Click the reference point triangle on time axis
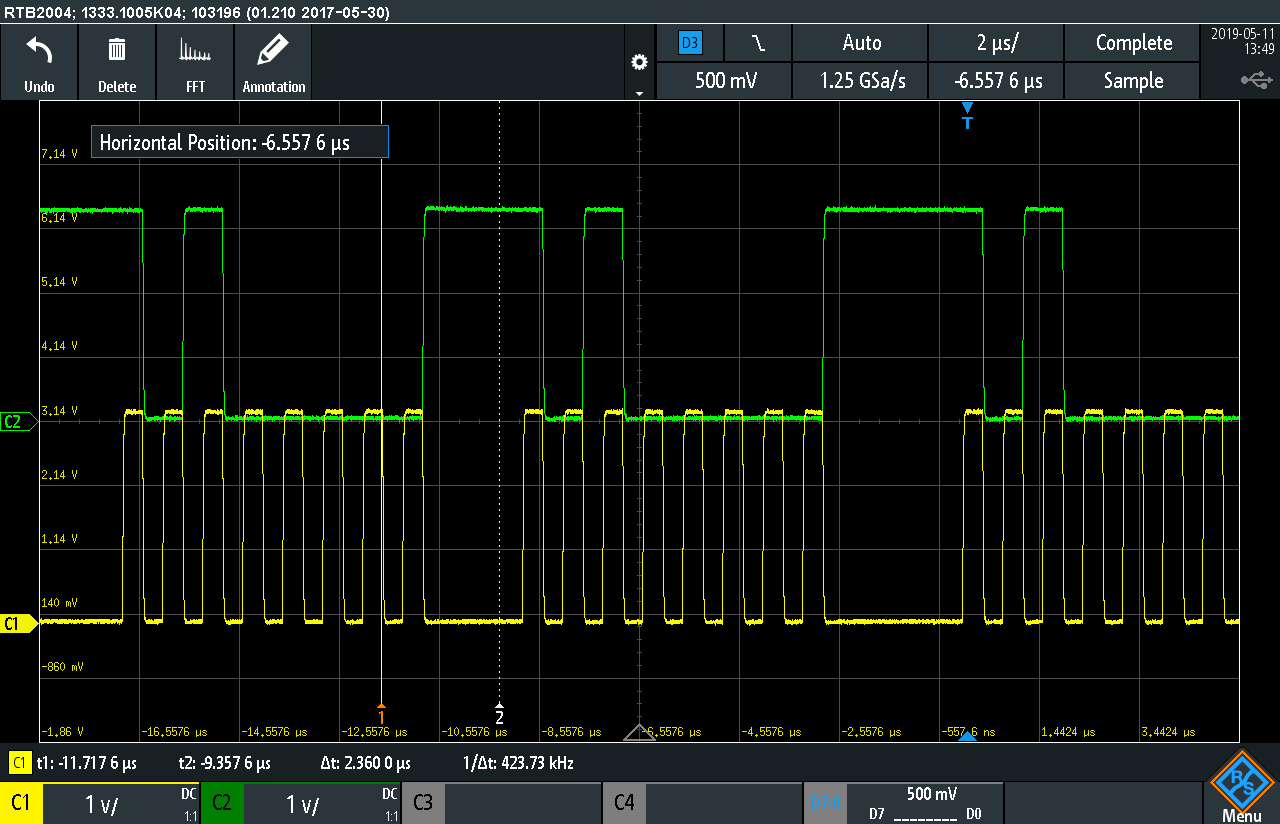Screen dimensions: 1280x824 pyautogui.click(x=639, y=733)
